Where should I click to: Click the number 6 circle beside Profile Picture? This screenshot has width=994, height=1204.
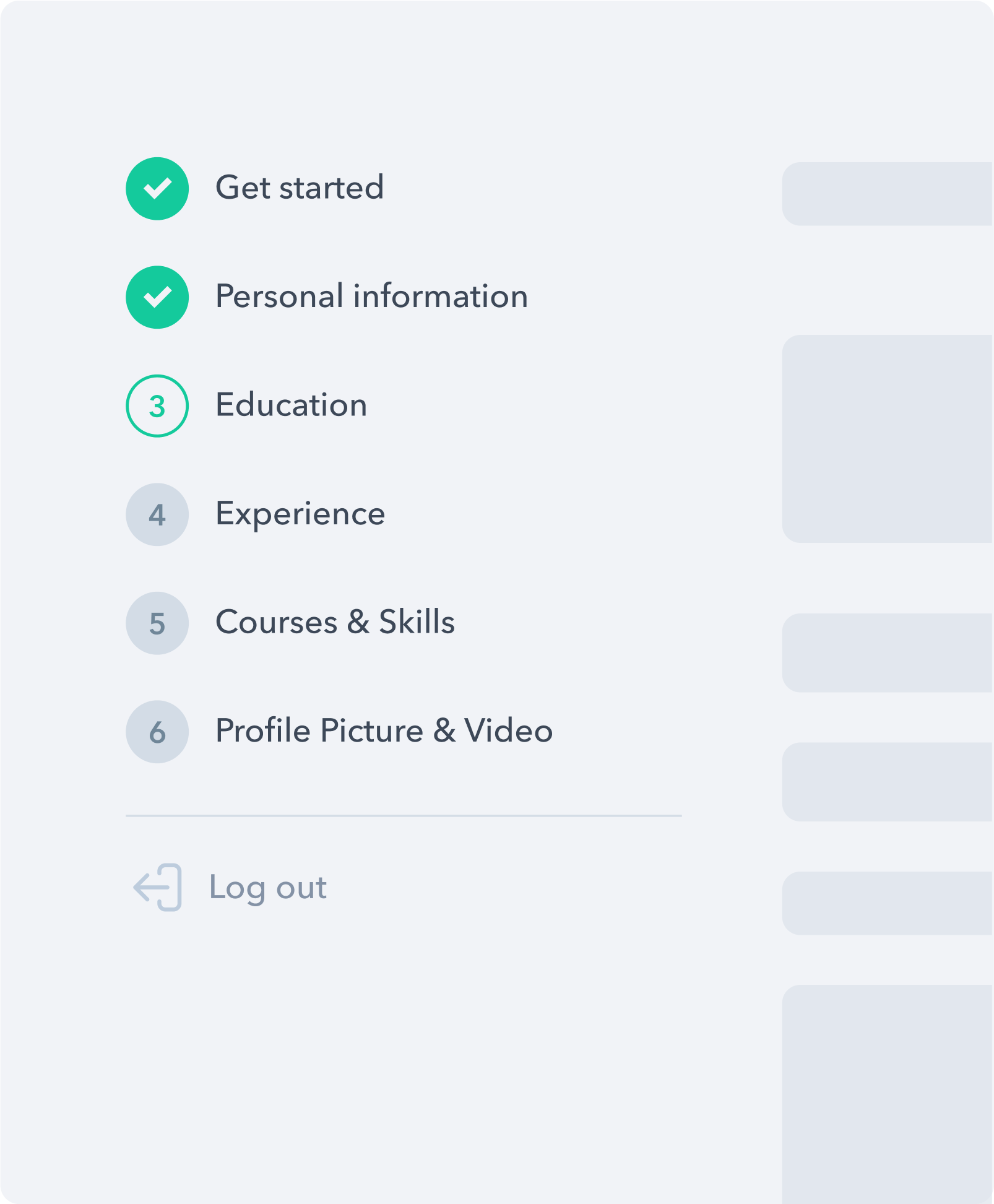[157, 732]
